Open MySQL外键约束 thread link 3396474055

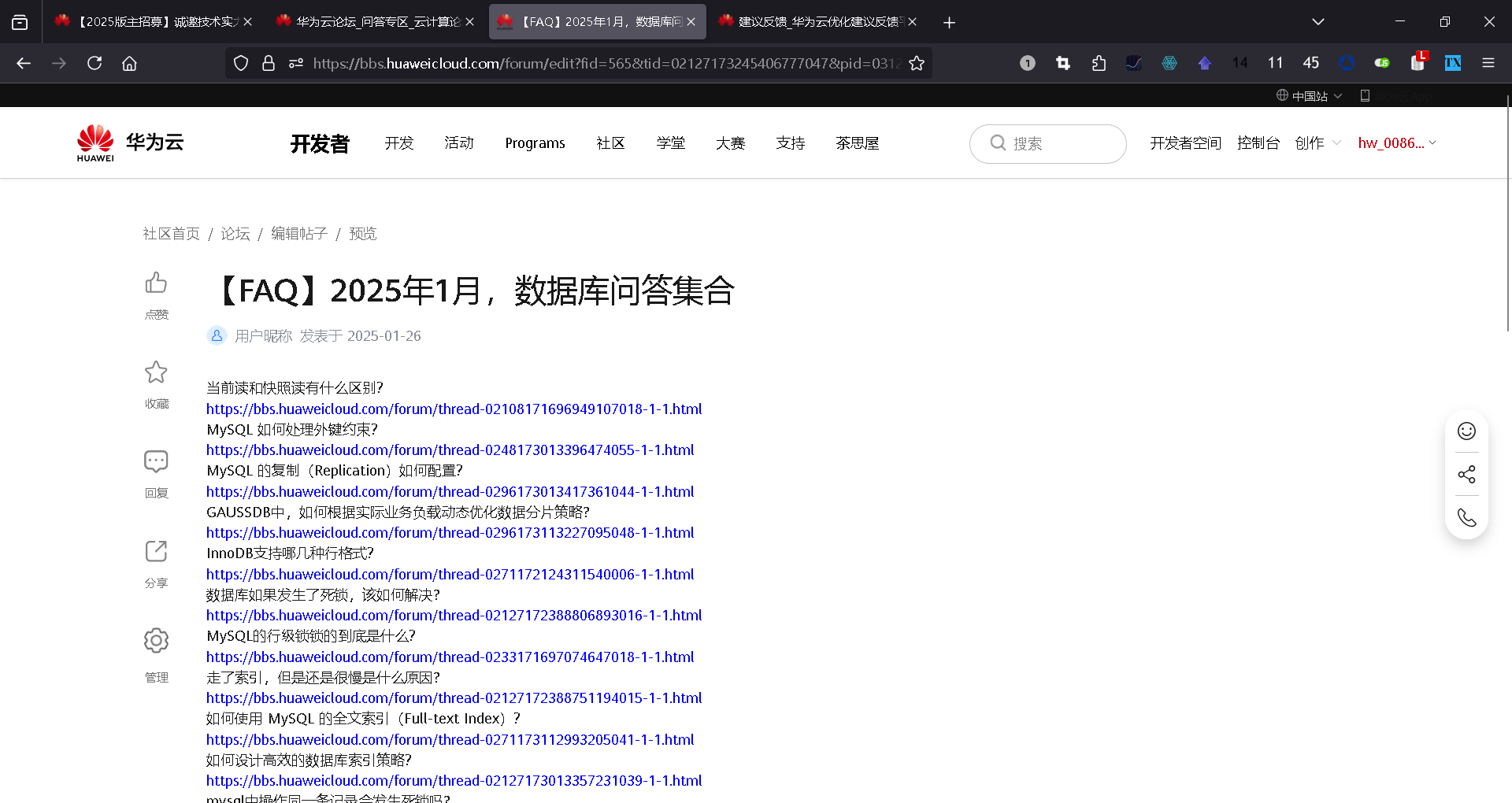450,450
